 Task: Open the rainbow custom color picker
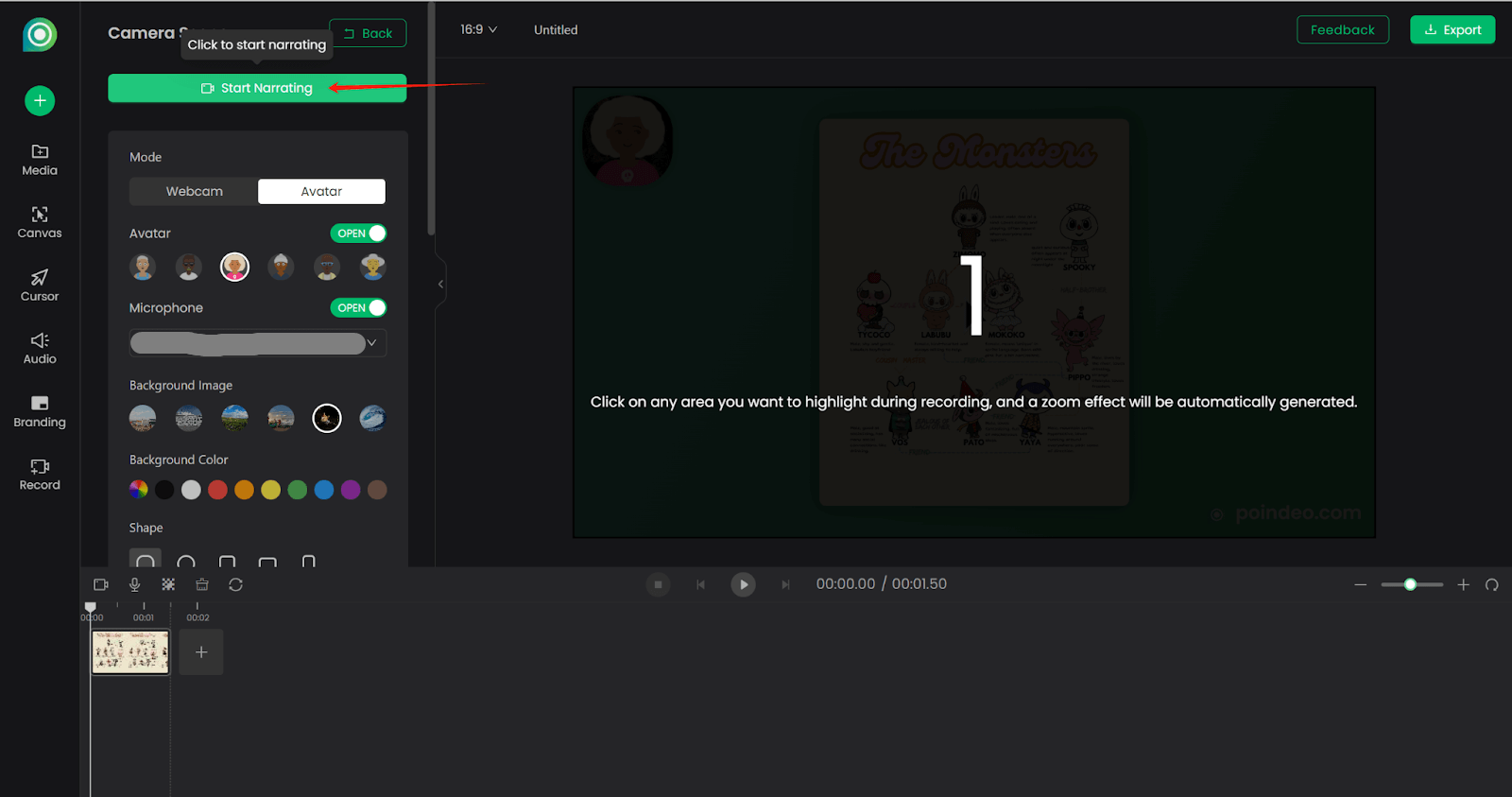[139, 490]
